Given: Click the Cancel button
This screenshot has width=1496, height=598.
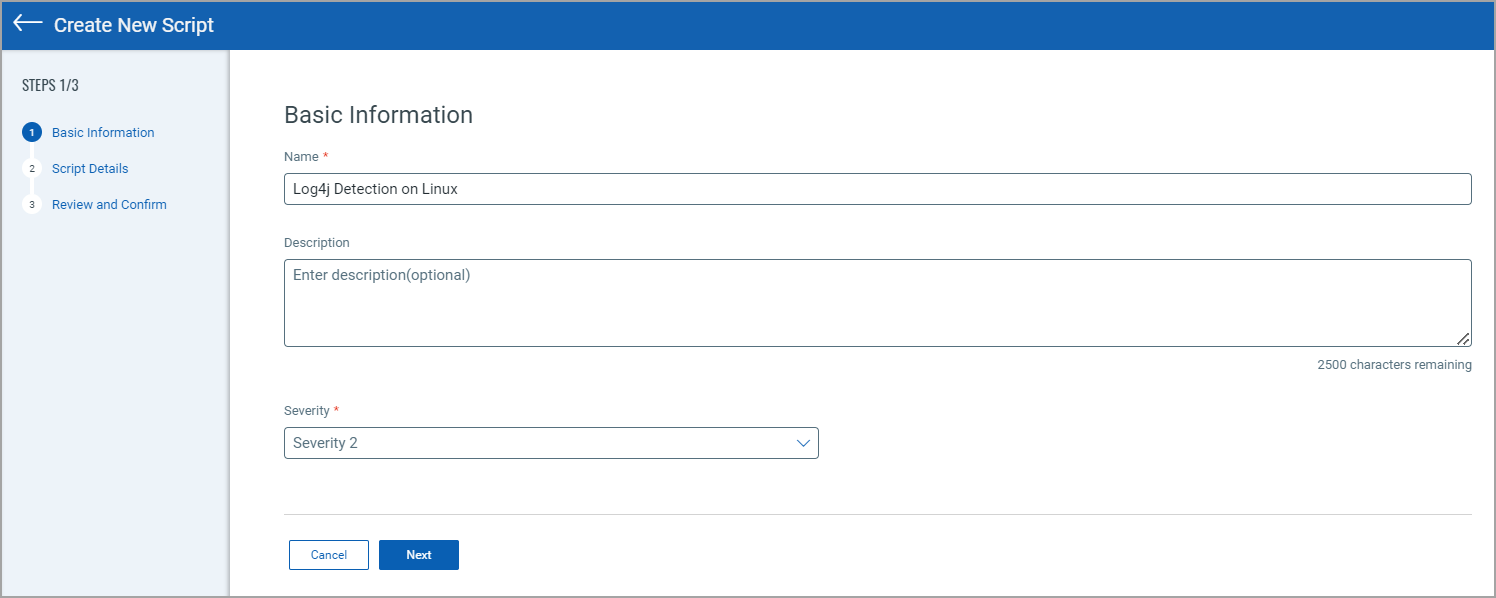Looking at the screenshot, I should [x=328, y=554].
